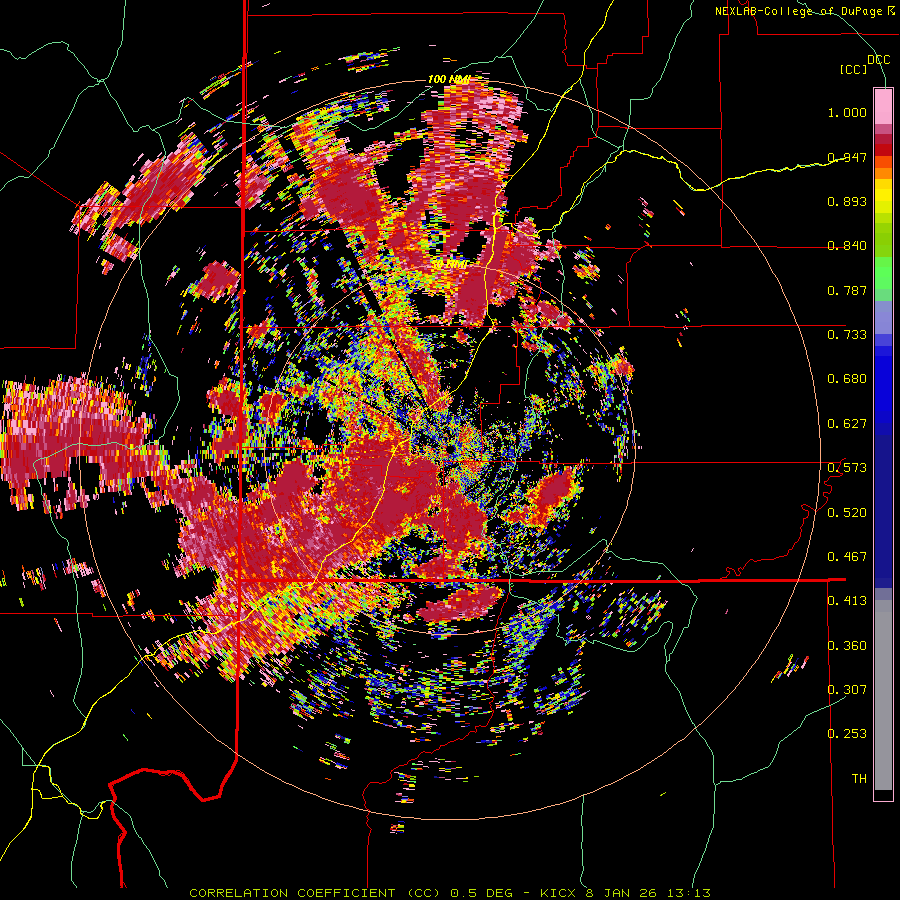Viewport: 900px width, 900px height.
Task: Click the Correlation Coefficient KICX caption text
Action: click(x=450, y=893)
